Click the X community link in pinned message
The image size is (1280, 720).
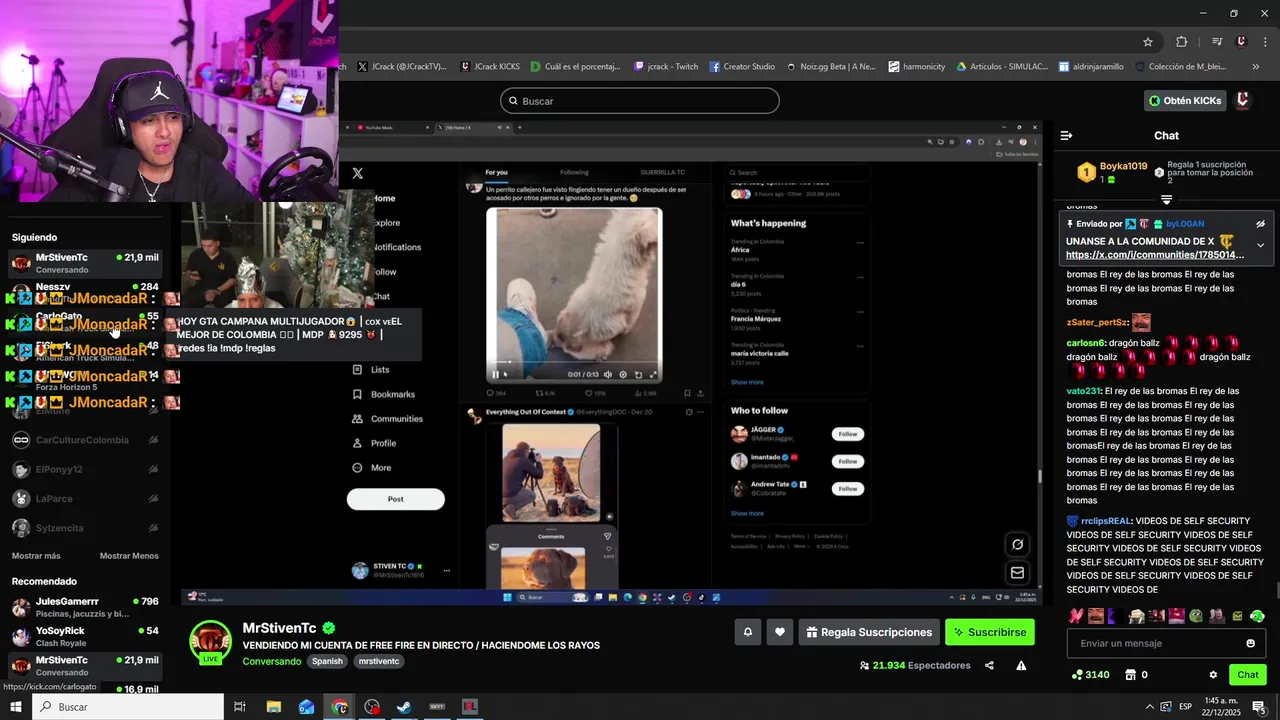pyautogui.click(x=1155, y=255)
